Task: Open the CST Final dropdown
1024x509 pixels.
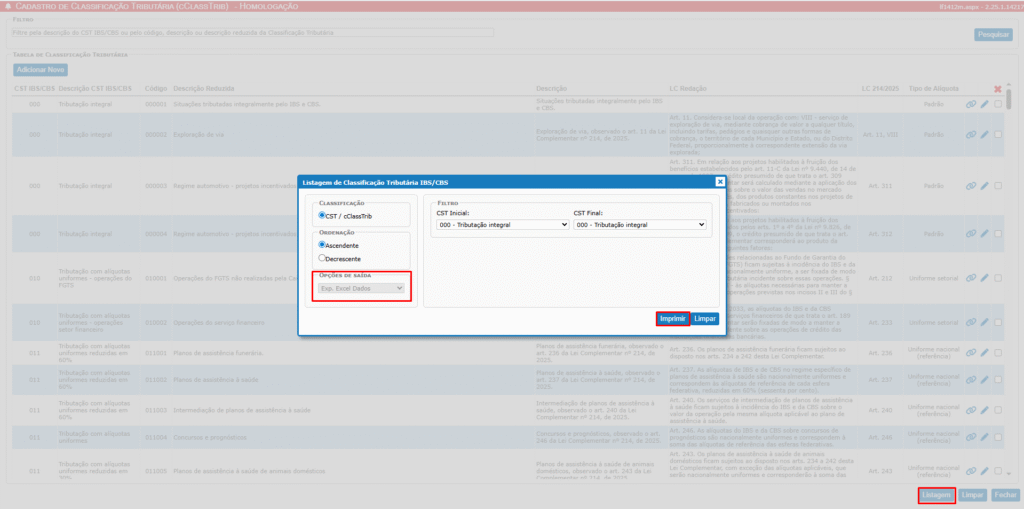Action: (x=639, y=225)
